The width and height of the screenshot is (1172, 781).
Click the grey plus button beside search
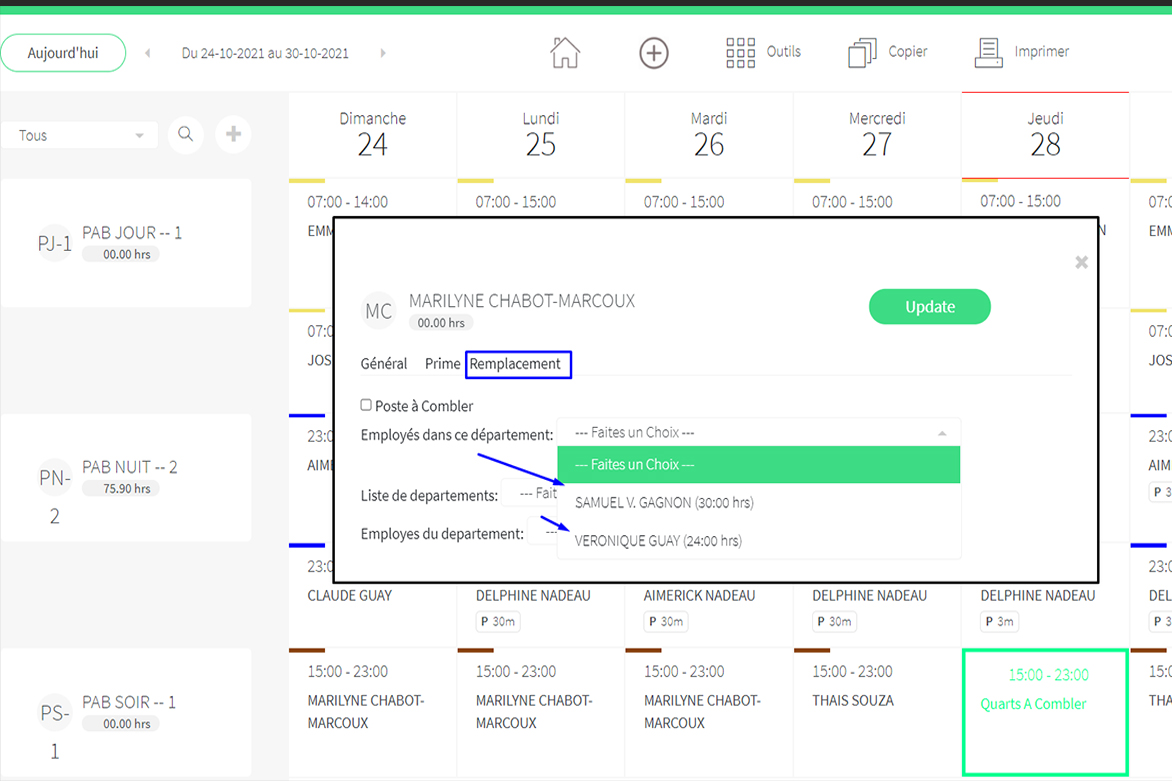click(x=233, y=135)
